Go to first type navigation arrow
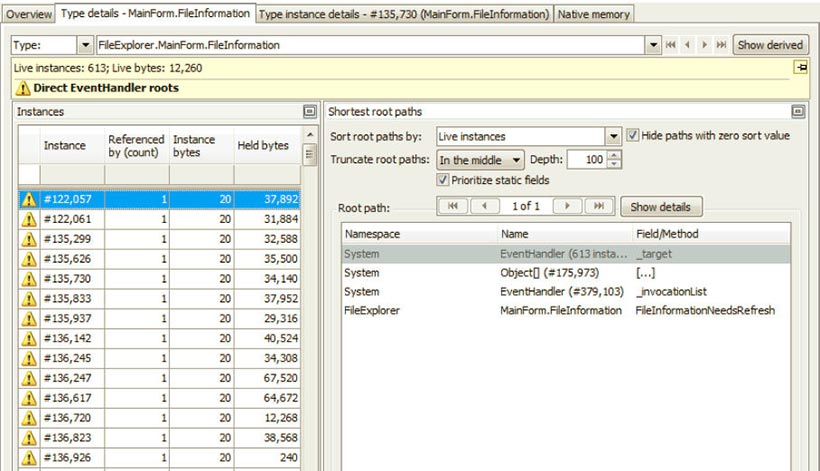The image size is (820, 471). (x=670, y=45)
